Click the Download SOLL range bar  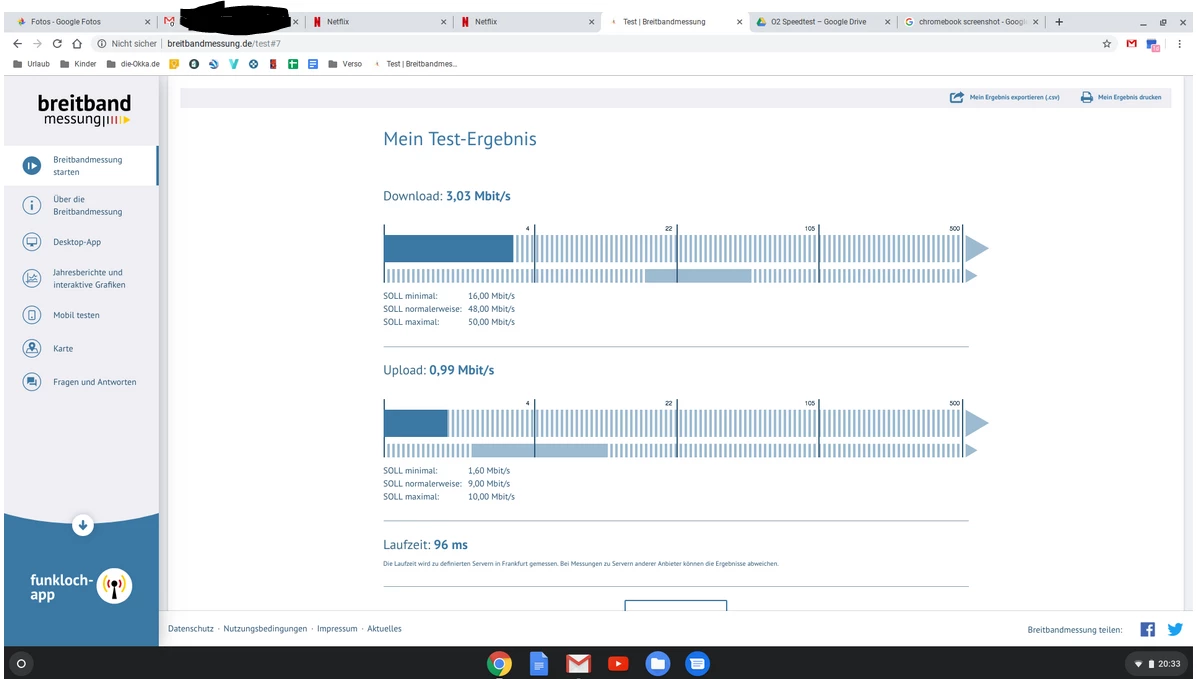pyautogui.click(x=698, y=276)
